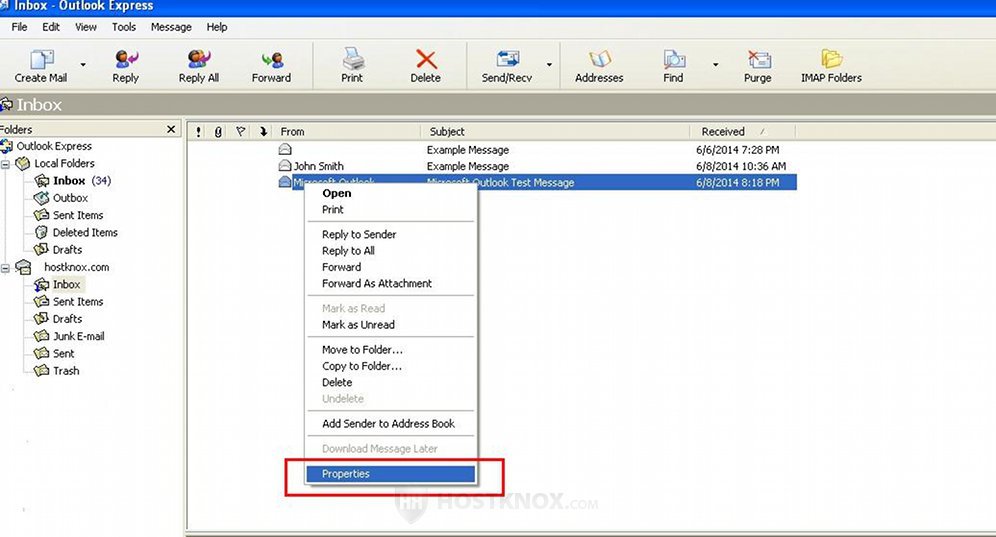
Task: Click envelope icon of John Smith message
Action: (285, 166)
